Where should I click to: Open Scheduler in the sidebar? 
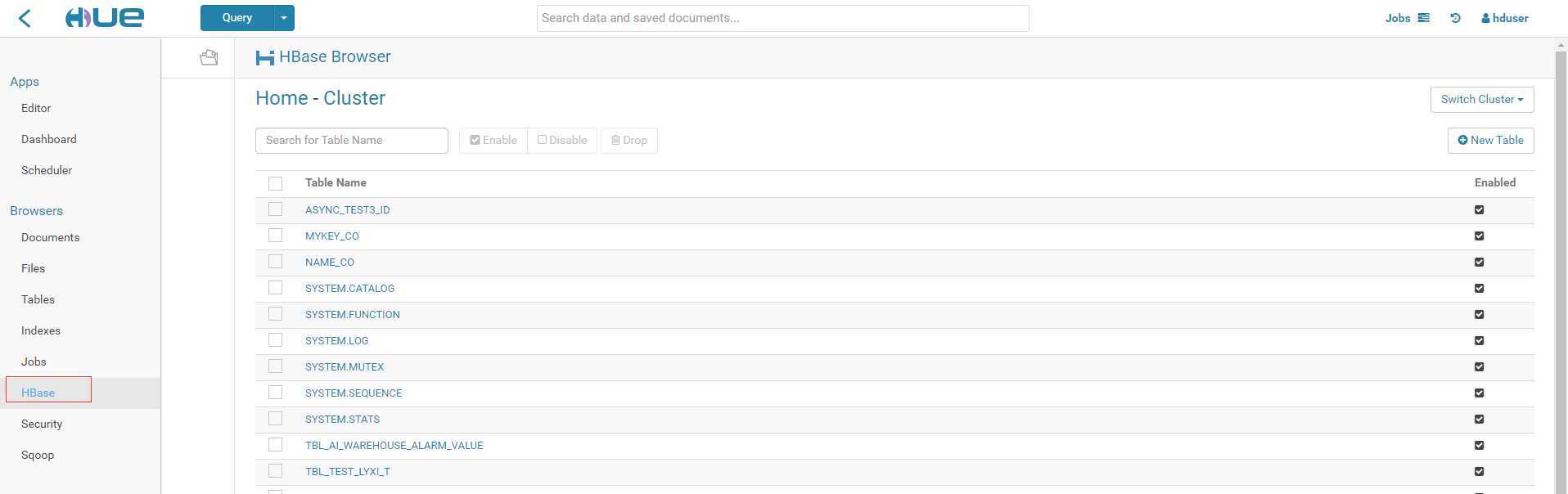click(x=47, y=170)
